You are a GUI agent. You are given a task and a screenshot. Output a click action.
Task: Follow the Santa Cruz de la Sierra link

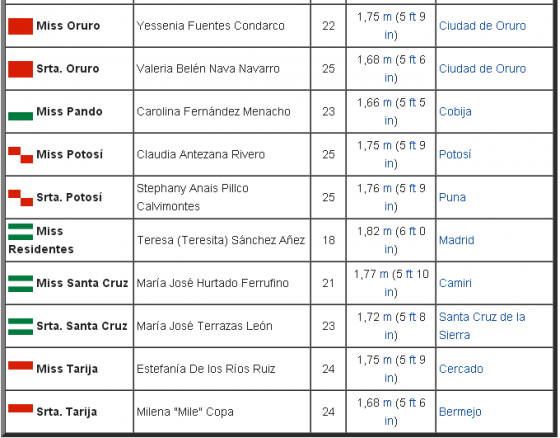tap(482, 326)
